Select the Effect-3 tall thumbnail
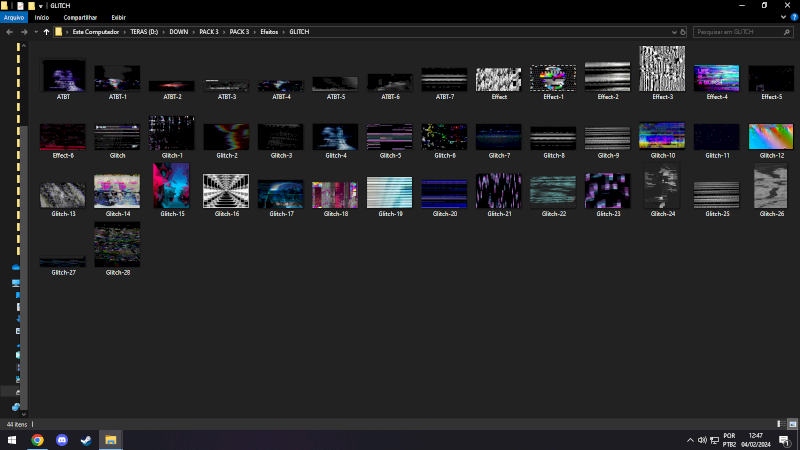This screenshot has width=800, height=450. coord(662,68)
